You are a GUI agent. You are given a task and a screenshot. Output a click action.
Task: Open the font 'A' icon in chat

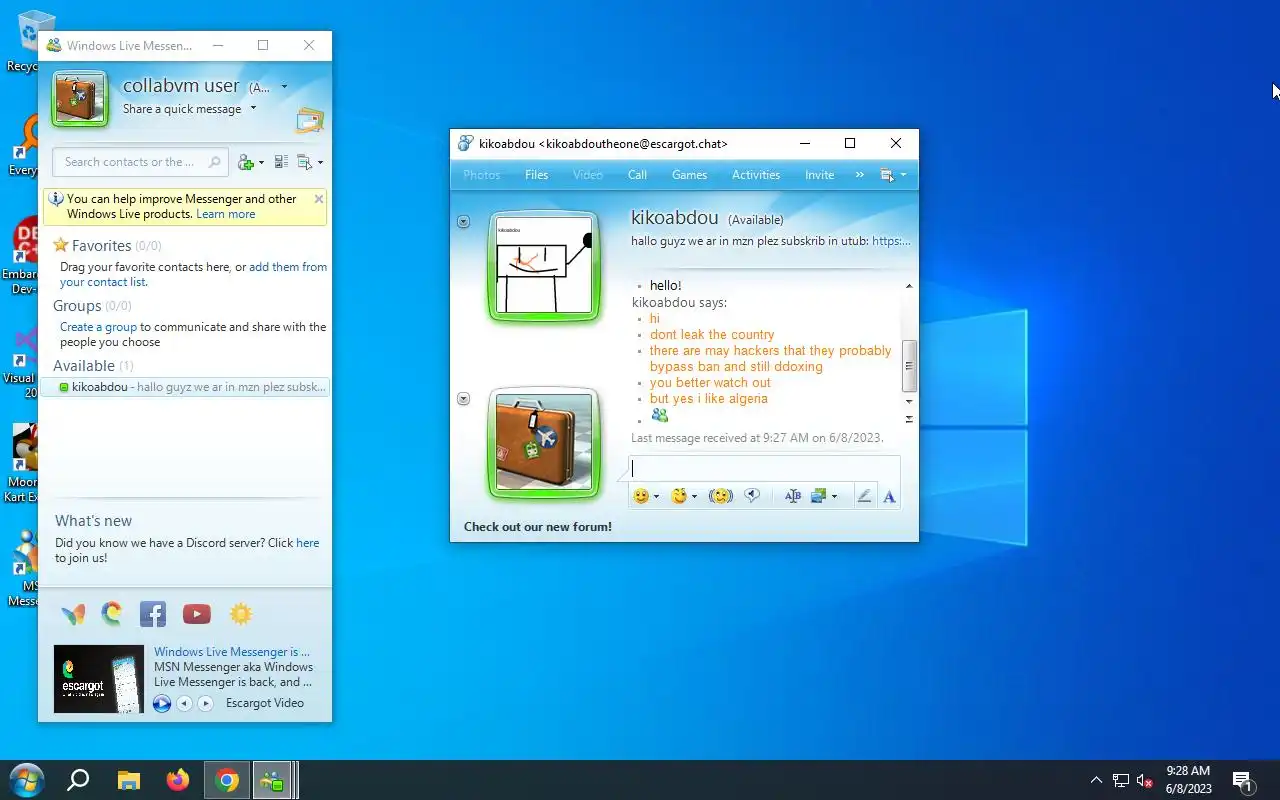[889, 496]
